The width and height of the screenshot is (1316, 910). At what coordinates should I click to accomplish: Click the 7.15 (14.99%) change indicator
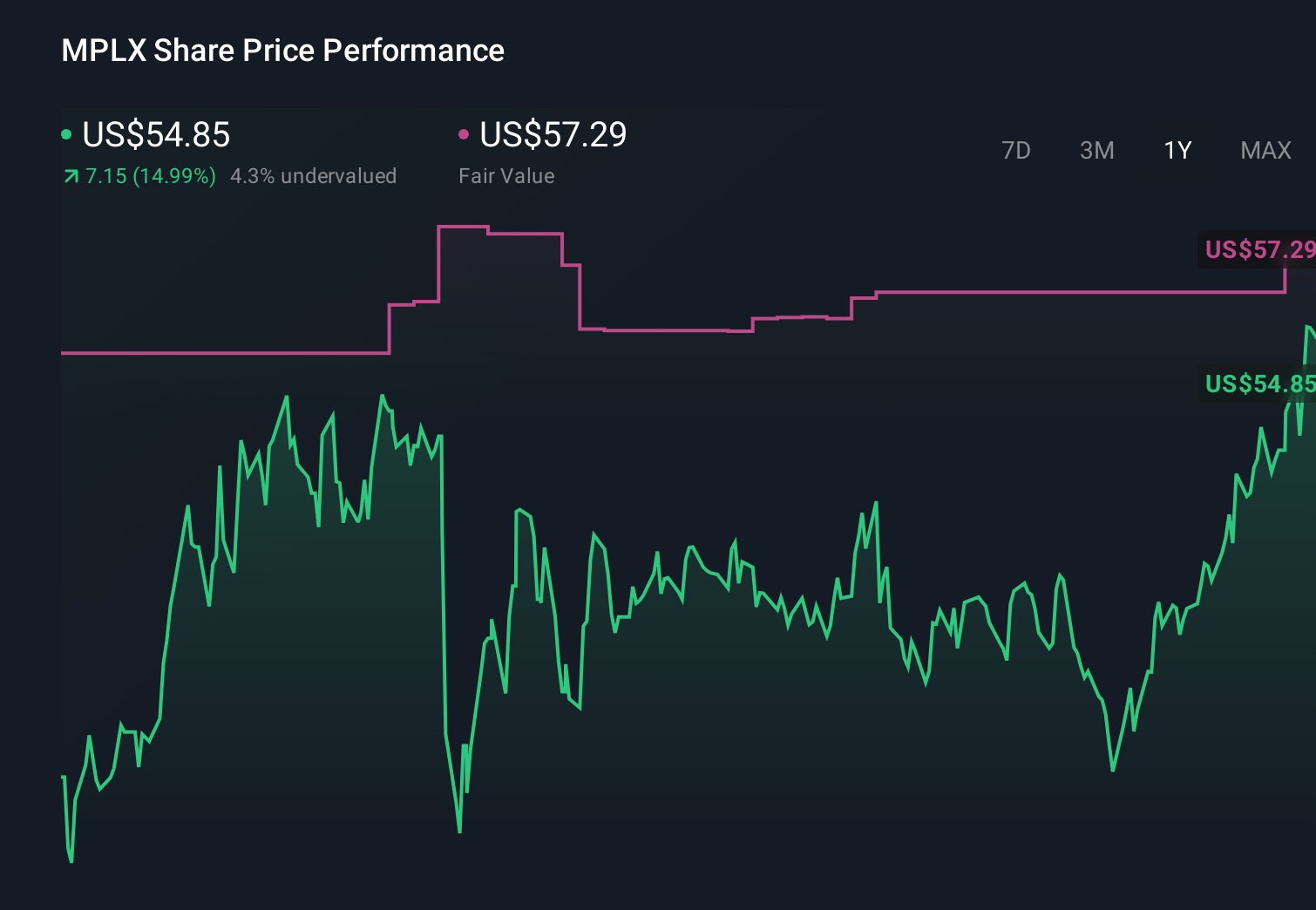point(150,175)
